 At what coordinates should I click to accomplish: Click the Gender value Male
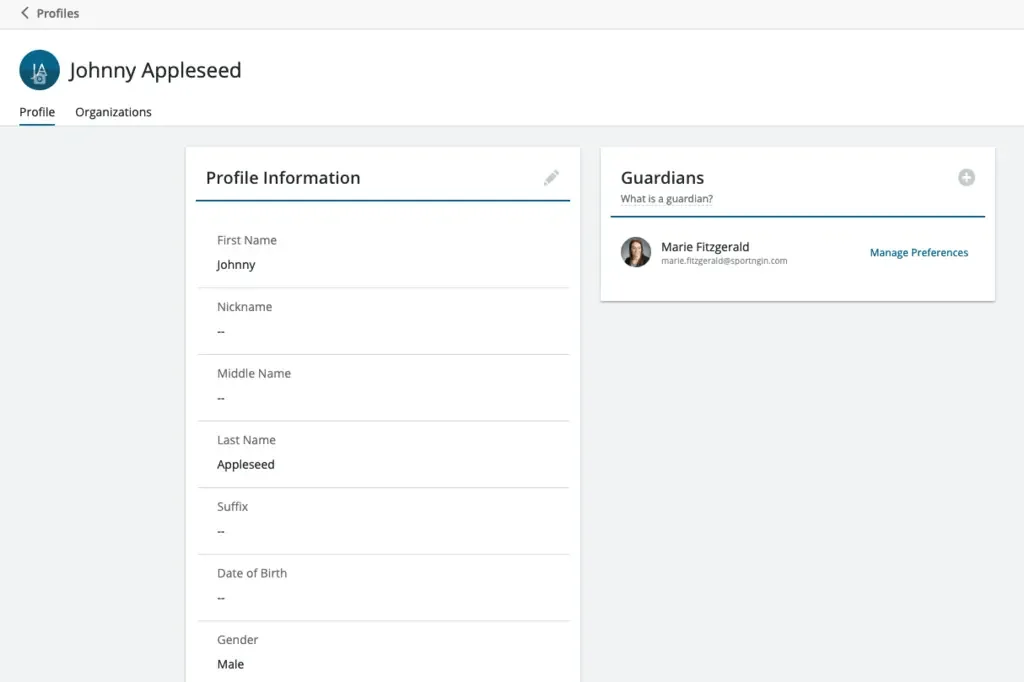click(x=231, y=664)
